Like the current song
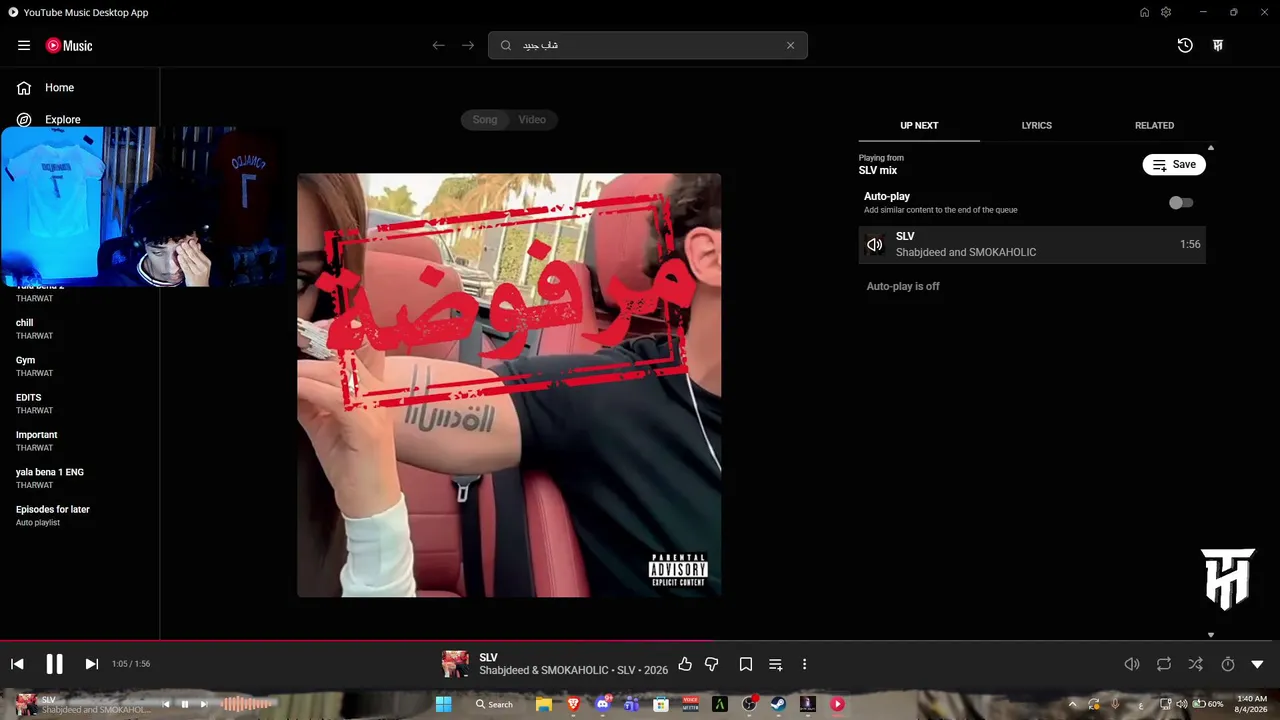Image resolution: width=1280 pixels, height=720 pixels. pyautogui.click(x=685, y=664)
